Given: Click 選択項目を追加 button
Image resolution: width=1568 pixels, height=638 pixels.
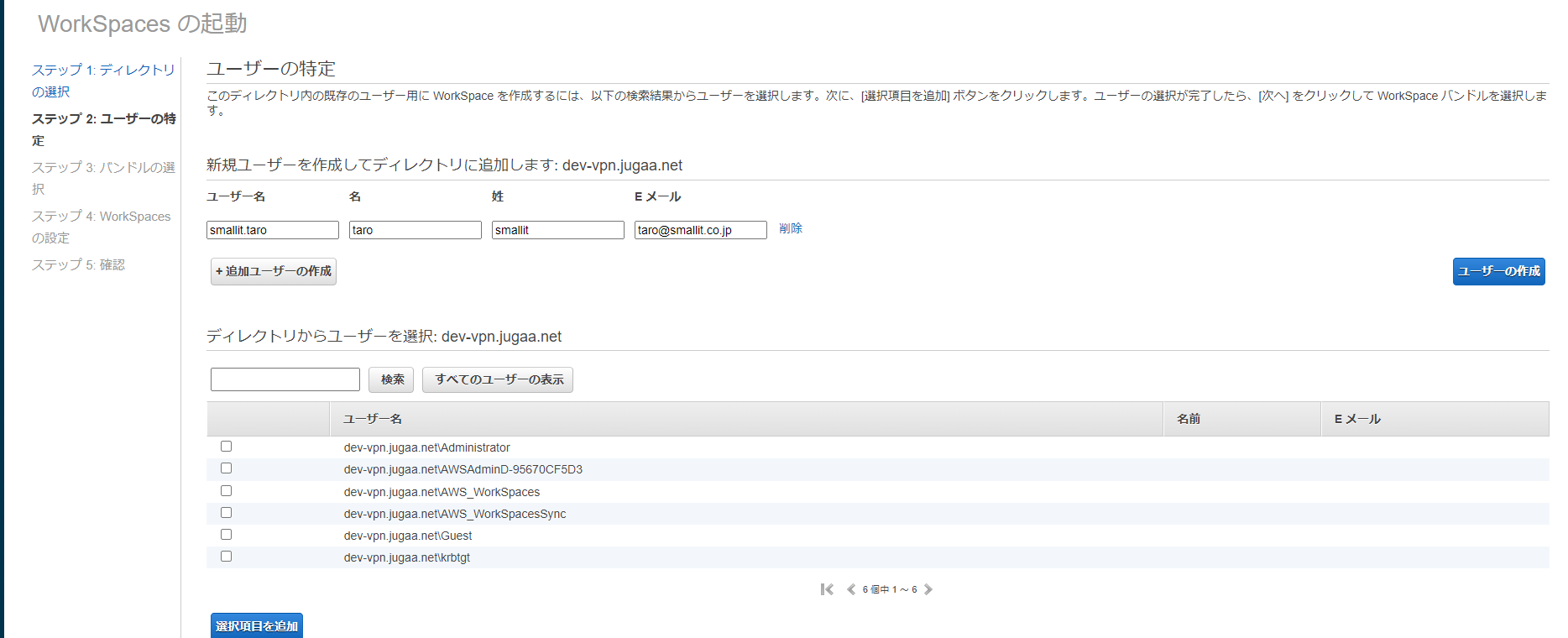Looking at the screenshot, I should coord(257,625).
